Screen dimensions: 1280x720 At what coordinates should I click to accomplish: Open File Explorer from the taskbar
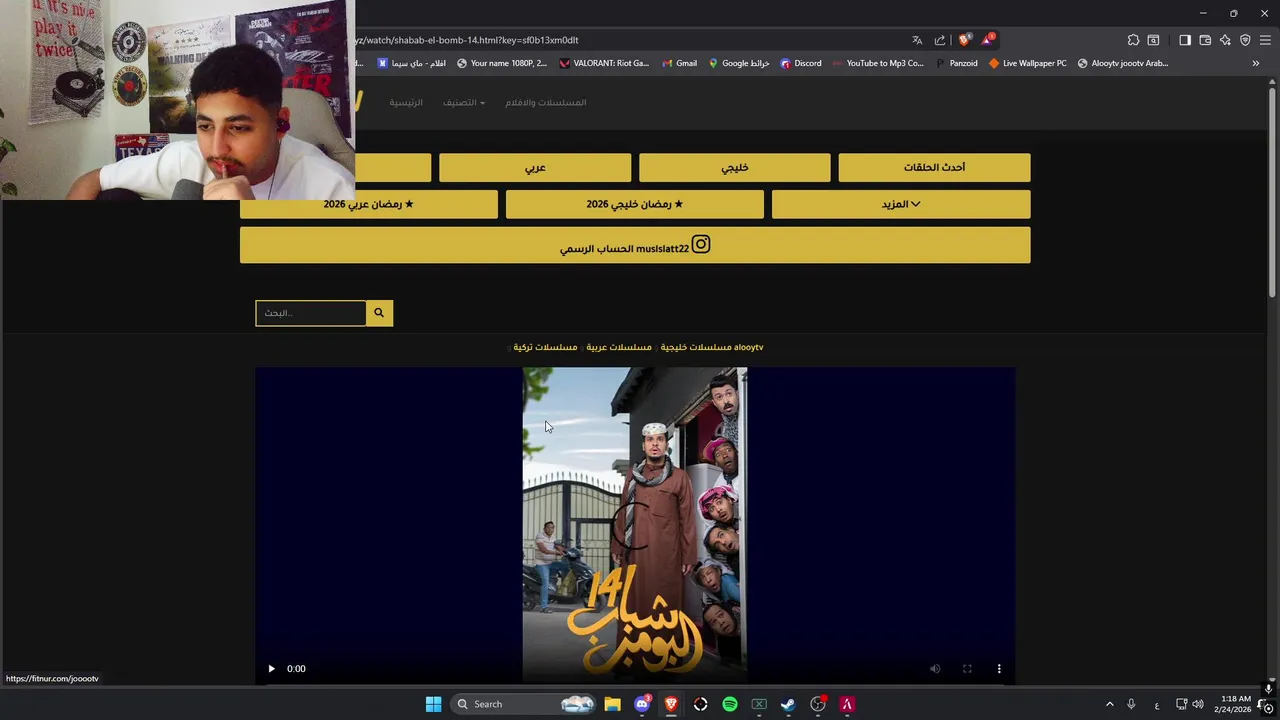coord(613,704)
